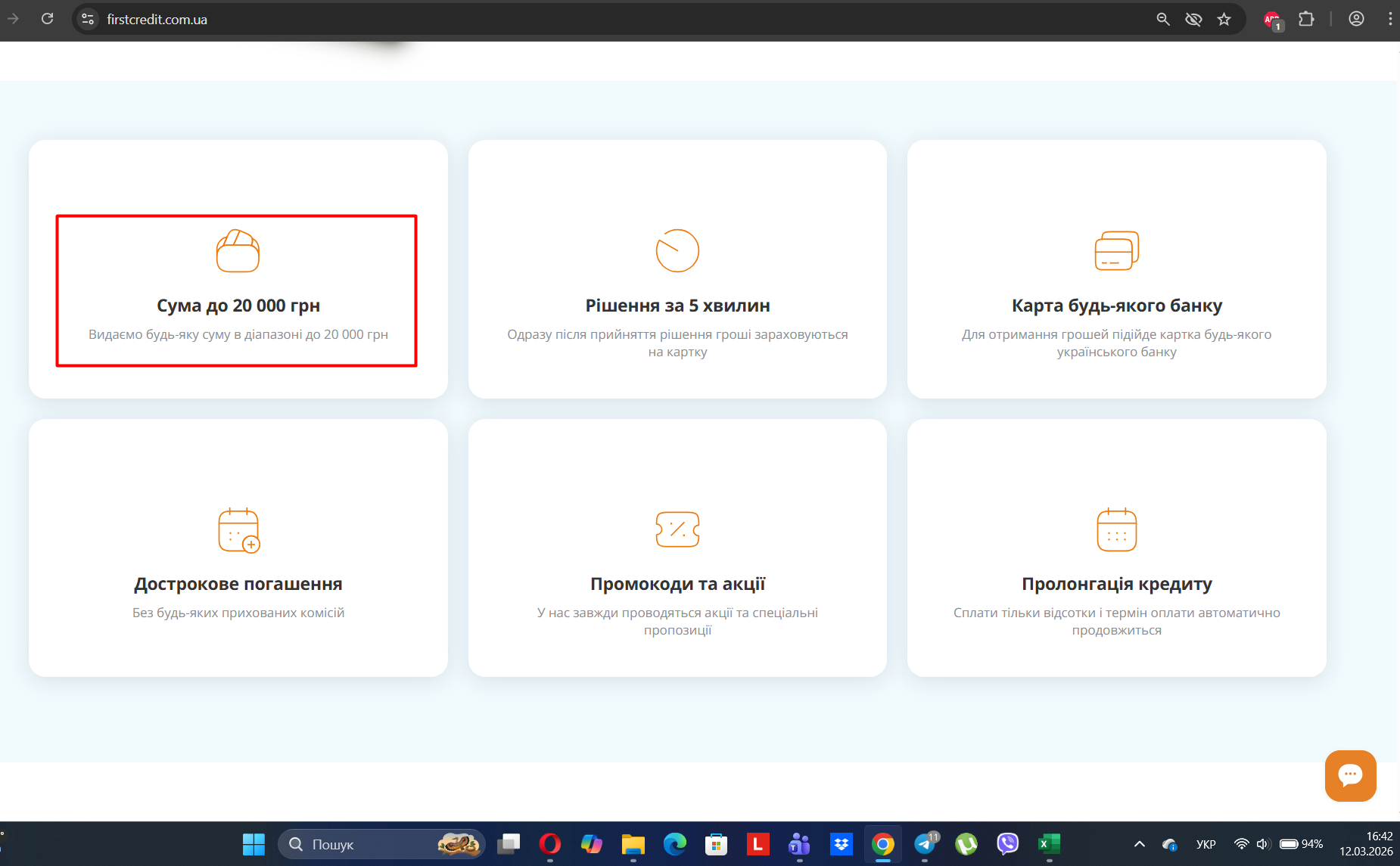Click the OneDrive cloud tray icon
Screen dimensions: 1400x866
1170,844
